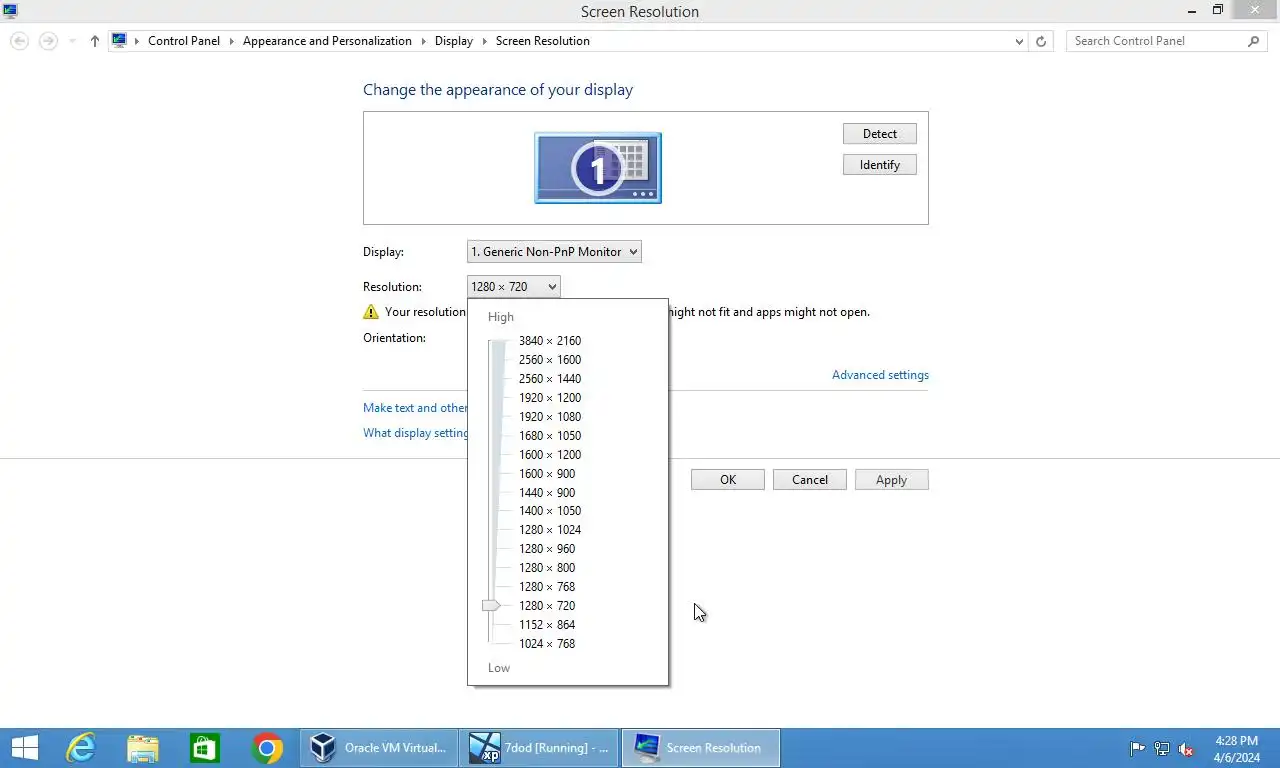Open the Windows Start button

coord(24,748)
